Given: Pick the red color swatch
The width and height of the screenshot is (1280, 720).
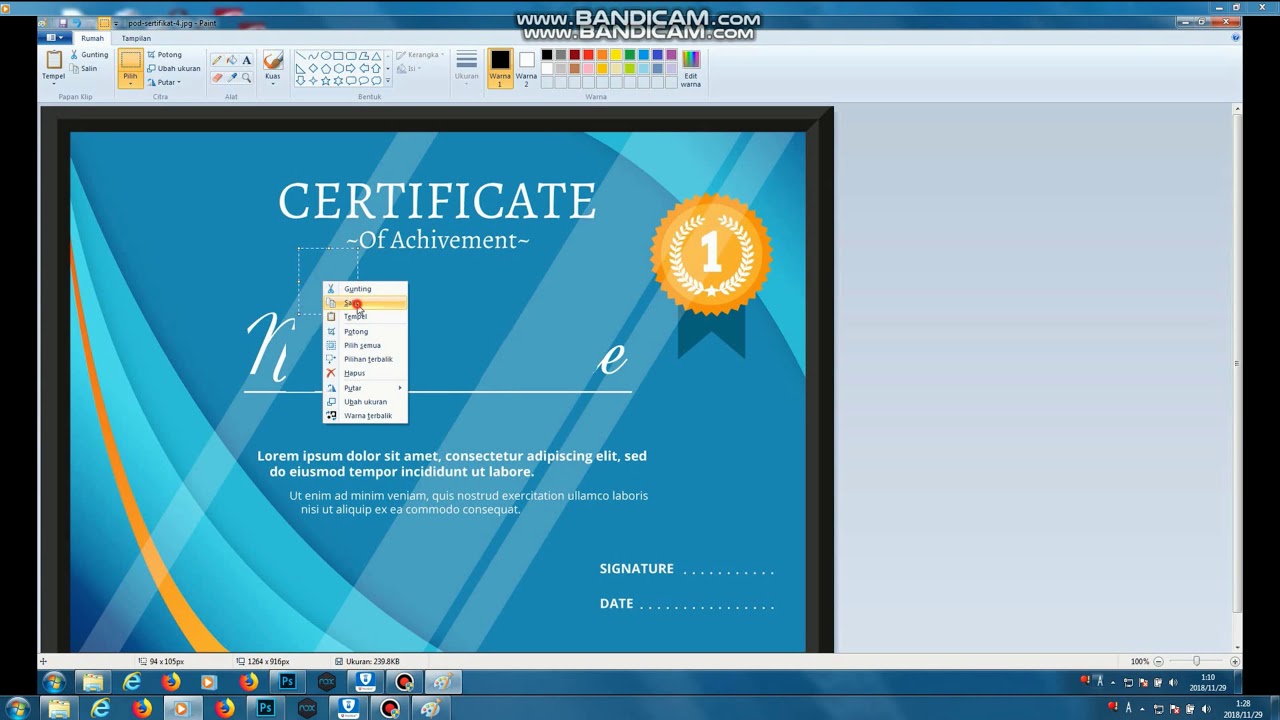Looking at the screenshot, I should pos(588,55).
